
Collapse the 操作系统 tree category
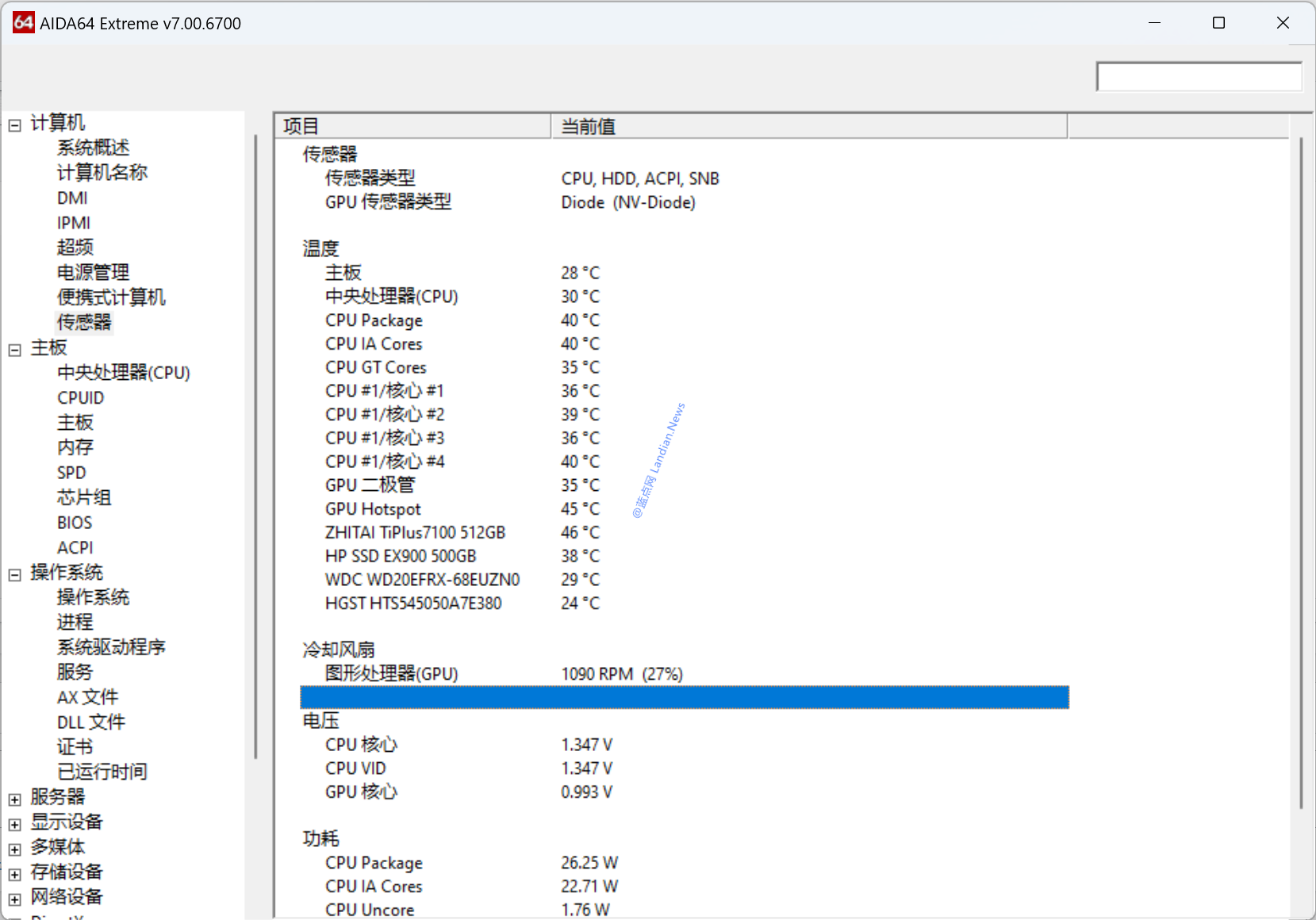click(x=14, y=575)
